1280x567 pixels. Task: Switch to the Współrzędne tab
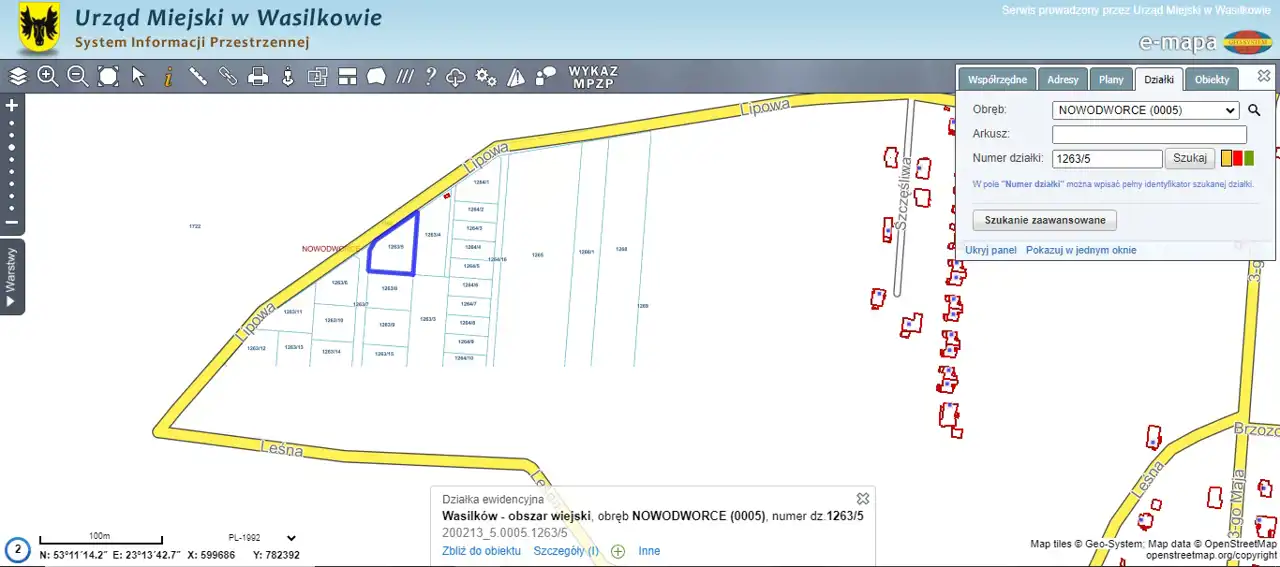(997, 80)
